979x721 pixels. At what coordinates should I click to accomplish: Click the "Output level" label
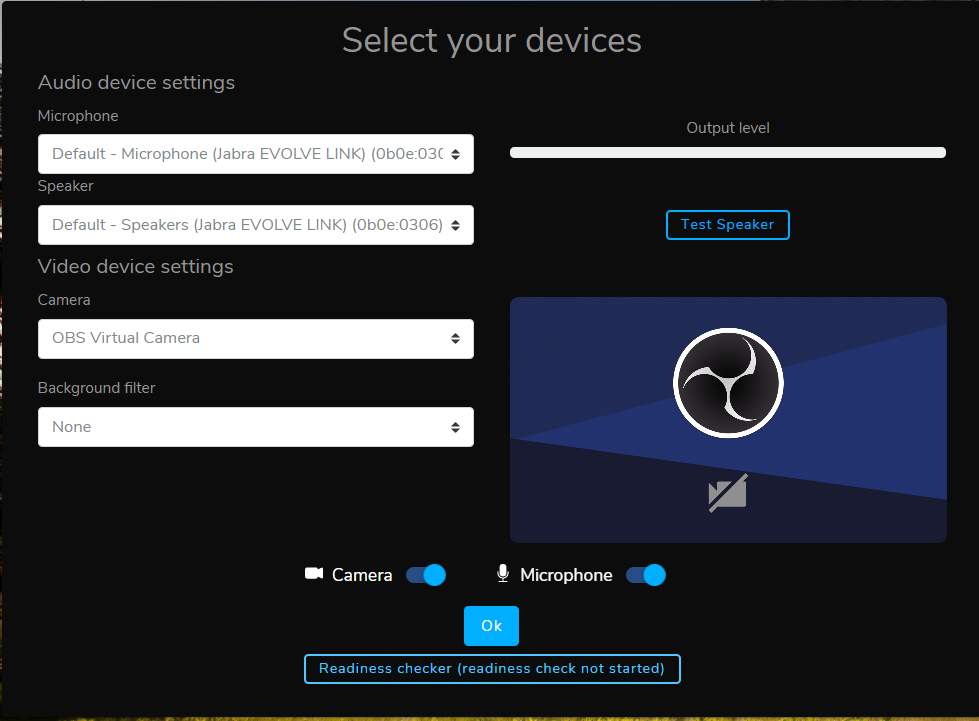(728, 128)
